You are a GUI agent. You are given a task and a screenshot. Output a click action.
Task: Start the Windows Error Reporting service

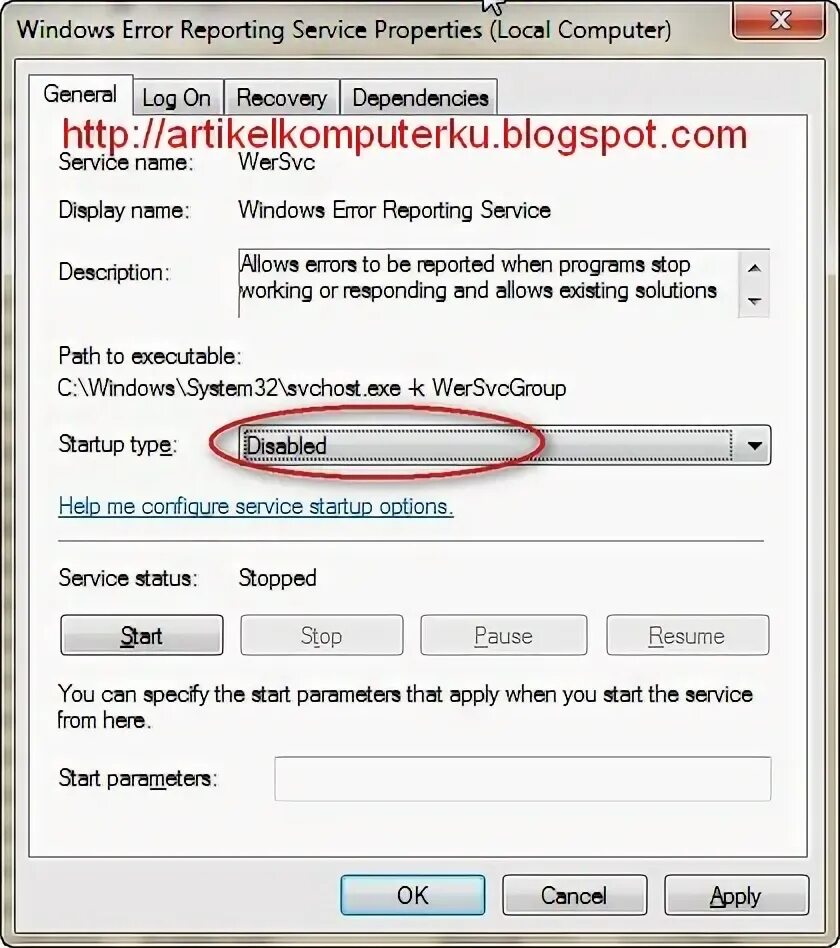point(142,635)
